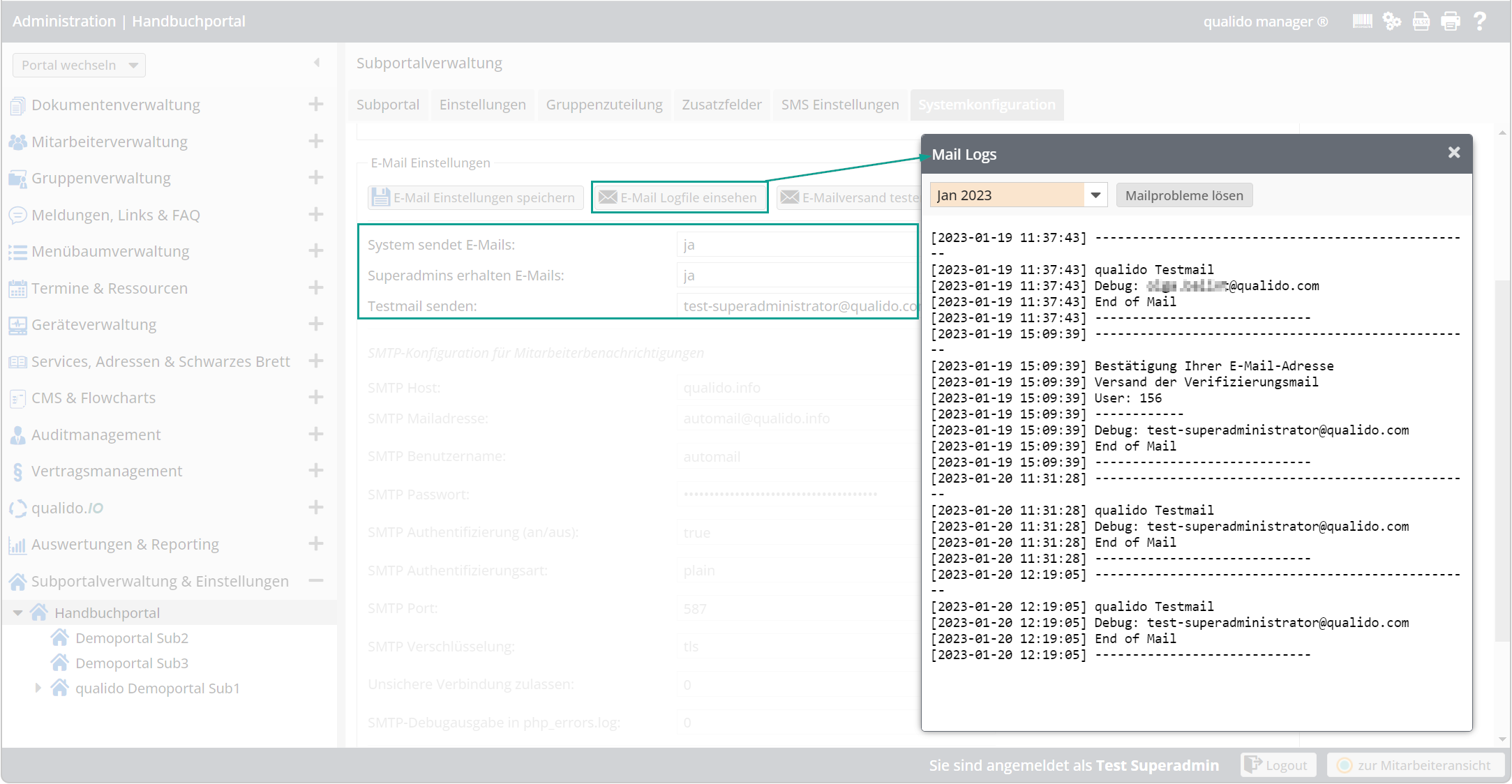The width and height of the screenshot is (1512, 784).
Task: Open the Zusatzfelder tab
Action: tap(721, 105)
